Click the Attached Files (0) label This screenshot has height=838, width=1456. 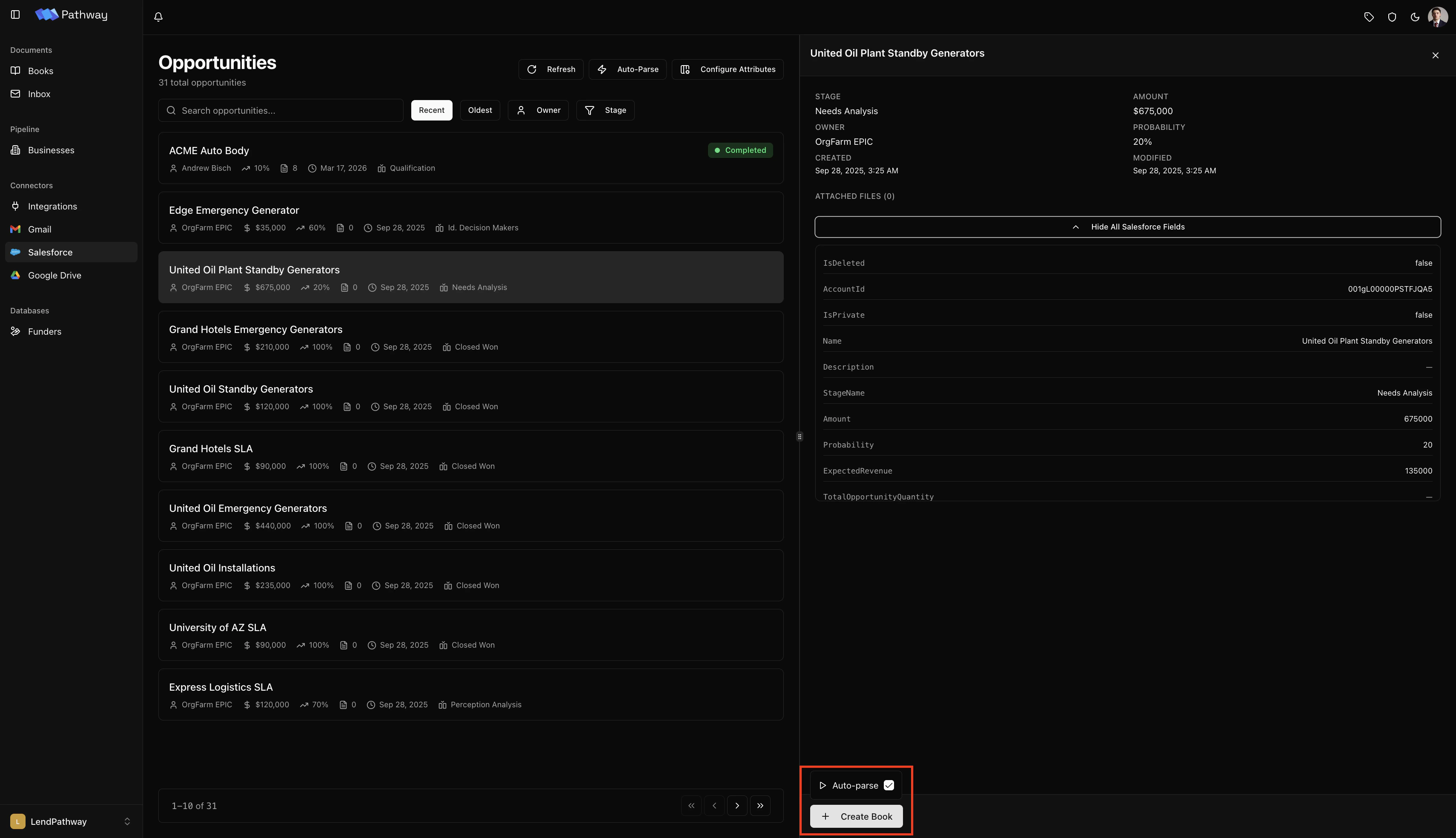(854, 196)
